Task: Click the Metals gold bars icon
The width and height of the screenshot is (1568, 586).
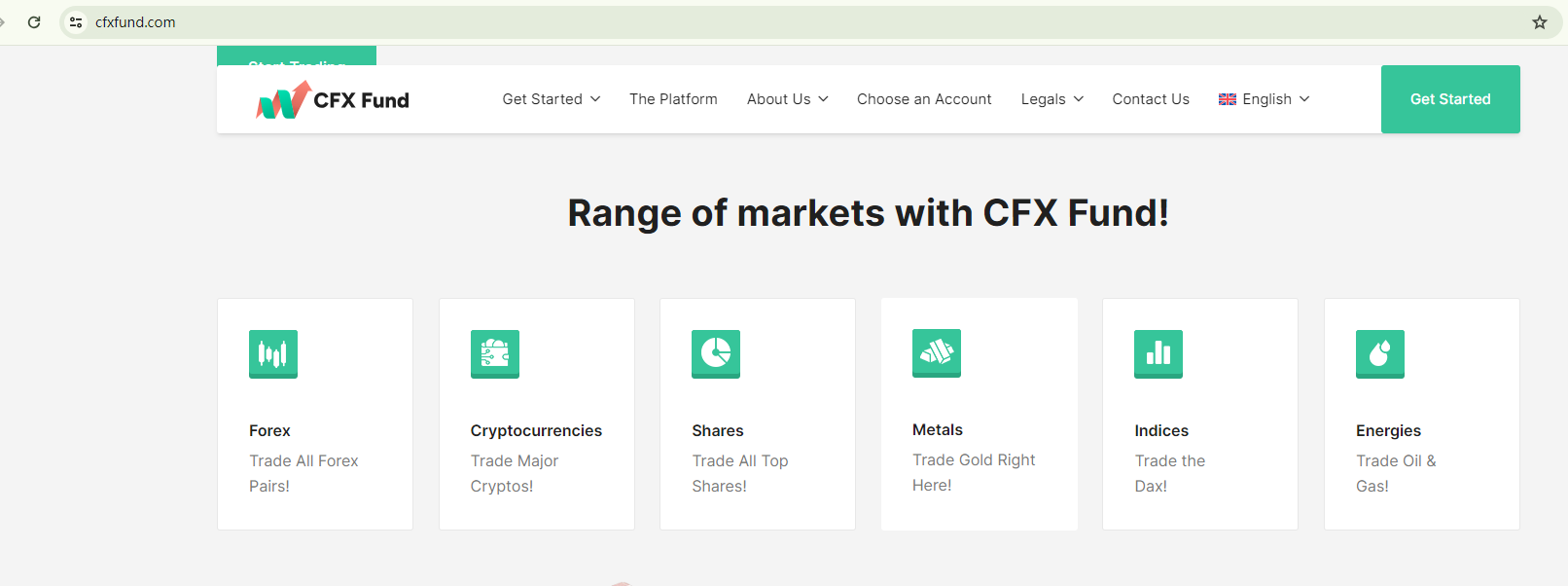Action: (937, 352)
